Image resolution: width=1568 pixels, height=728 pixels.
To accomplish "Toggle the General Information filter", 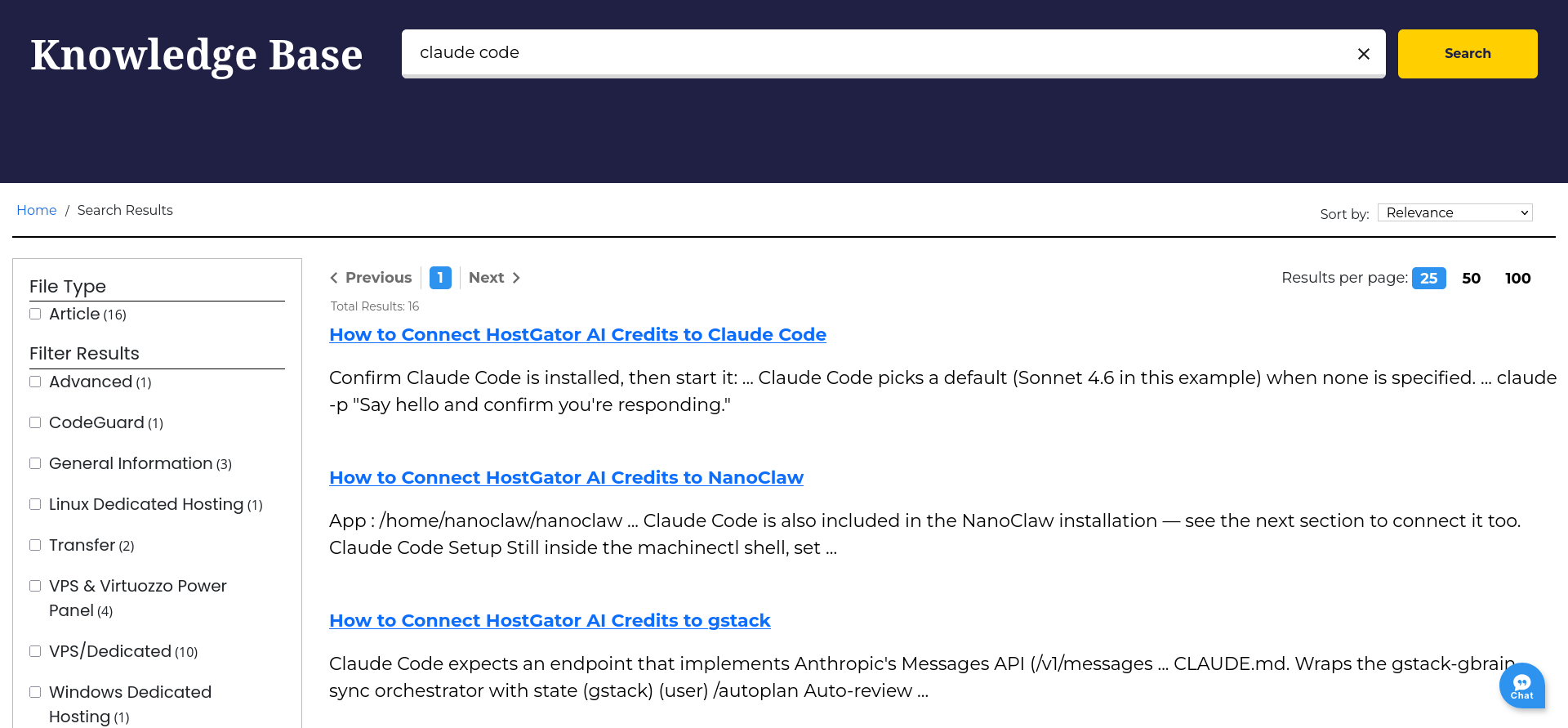I will pyautogui.click(x=35, y=463).
